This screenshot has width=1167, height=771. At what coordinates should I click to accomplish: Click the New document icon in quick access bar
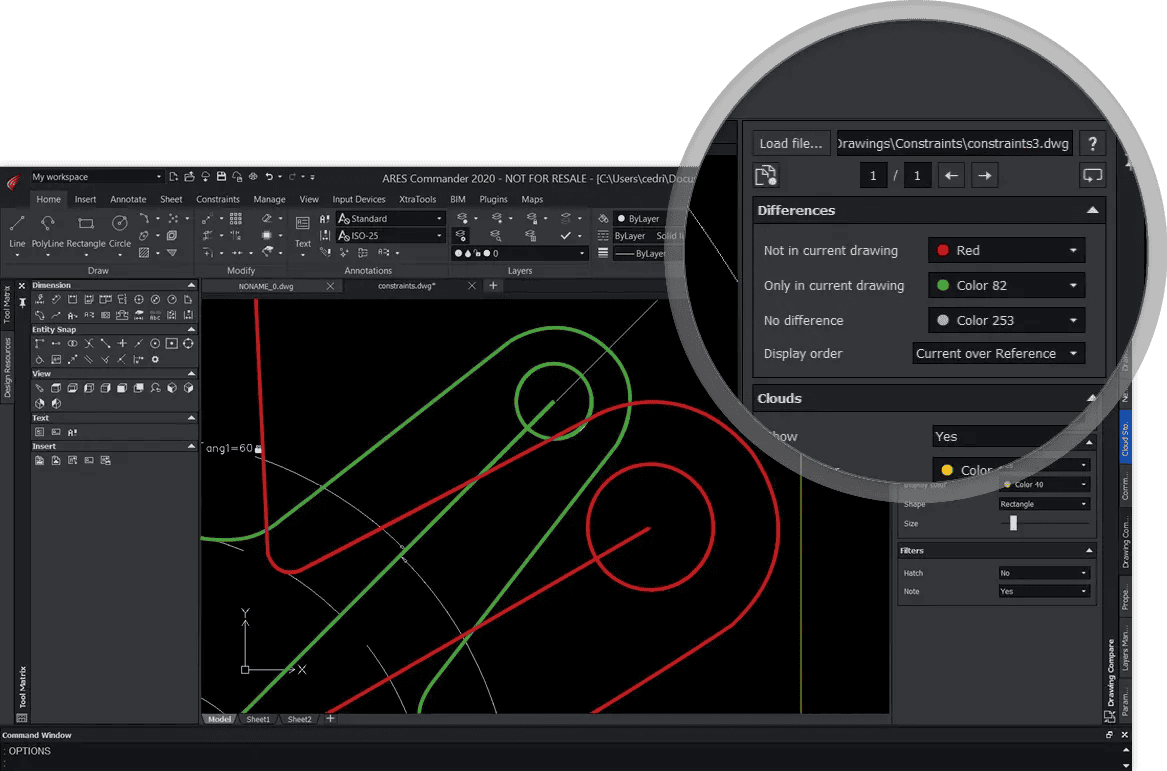173,176
